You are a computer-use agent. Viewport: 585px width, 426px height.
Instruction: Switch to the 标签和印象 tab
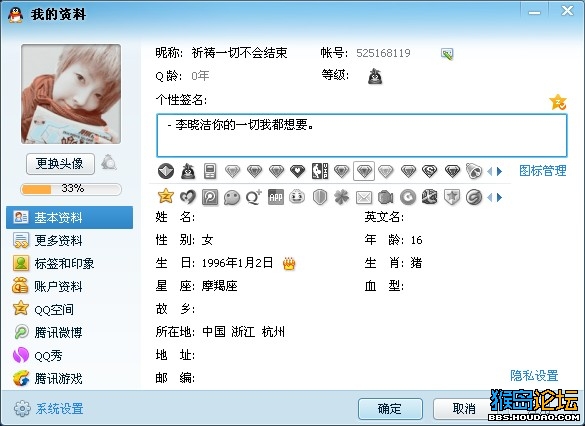pos(69,264)
